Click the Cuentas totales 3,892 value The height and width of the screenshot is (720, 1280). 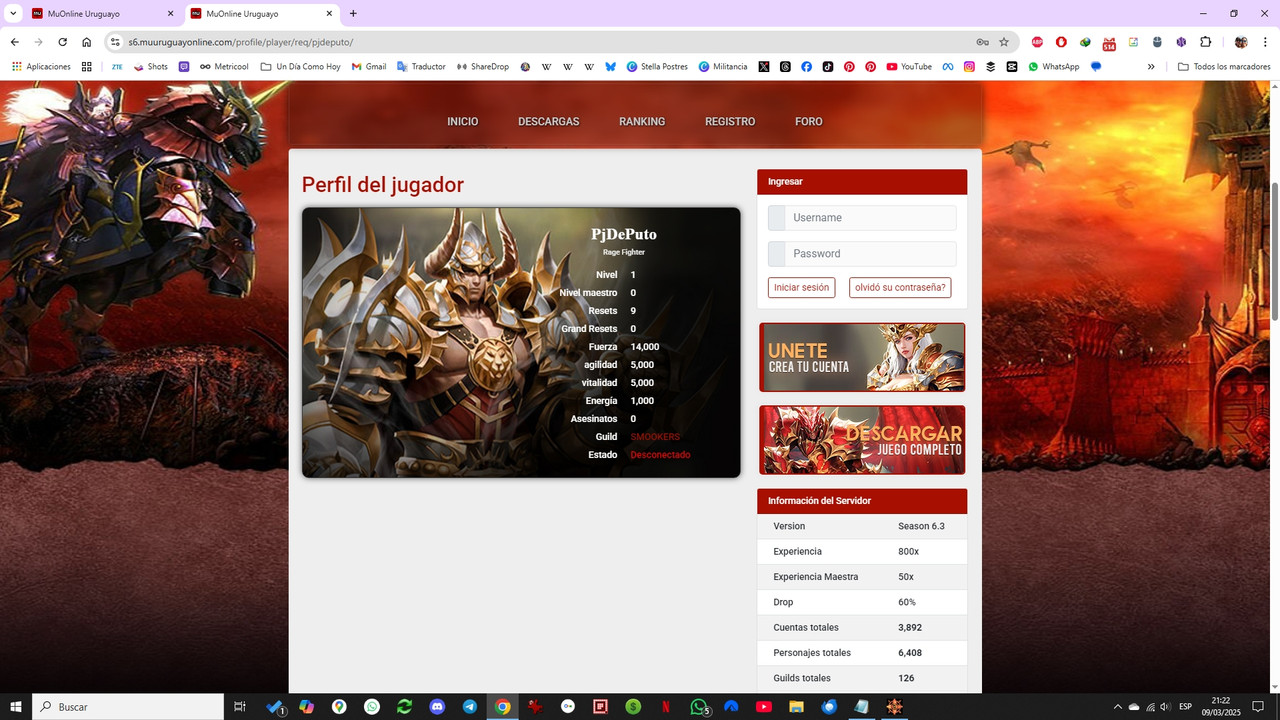point(910,627)
